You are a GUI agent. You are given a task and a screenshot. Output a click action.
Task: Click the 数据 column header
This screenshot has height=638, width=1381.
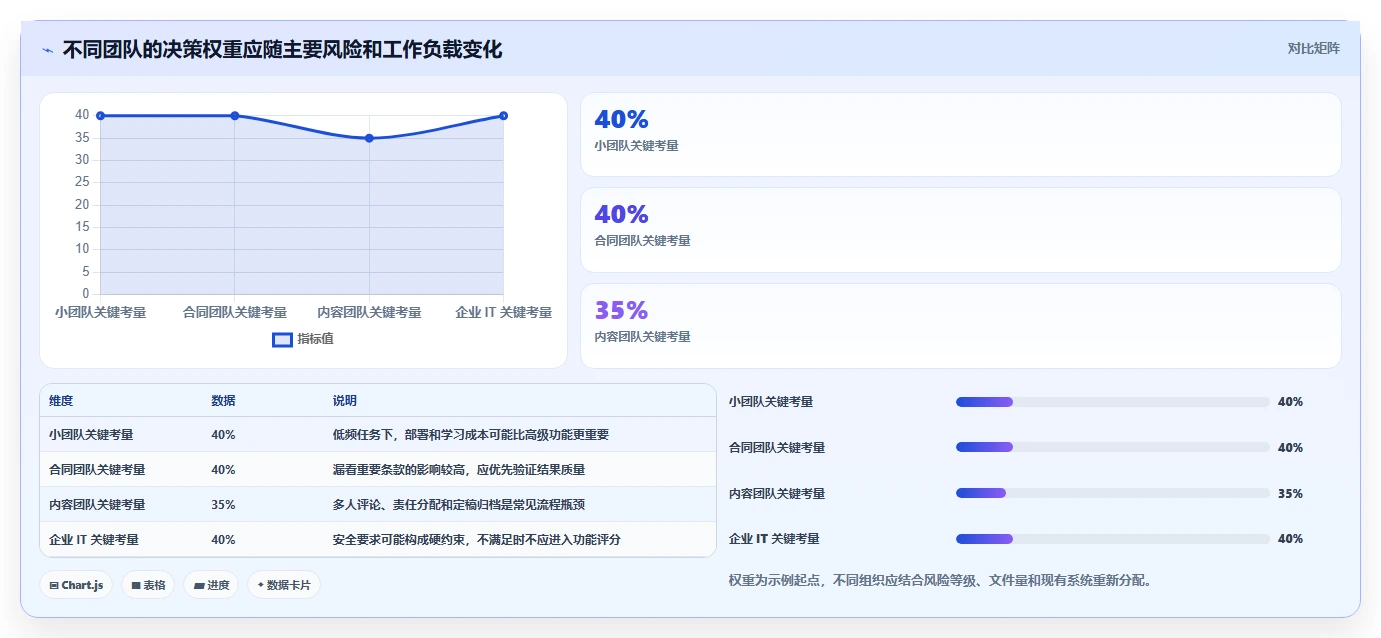(x=223, y=401)
